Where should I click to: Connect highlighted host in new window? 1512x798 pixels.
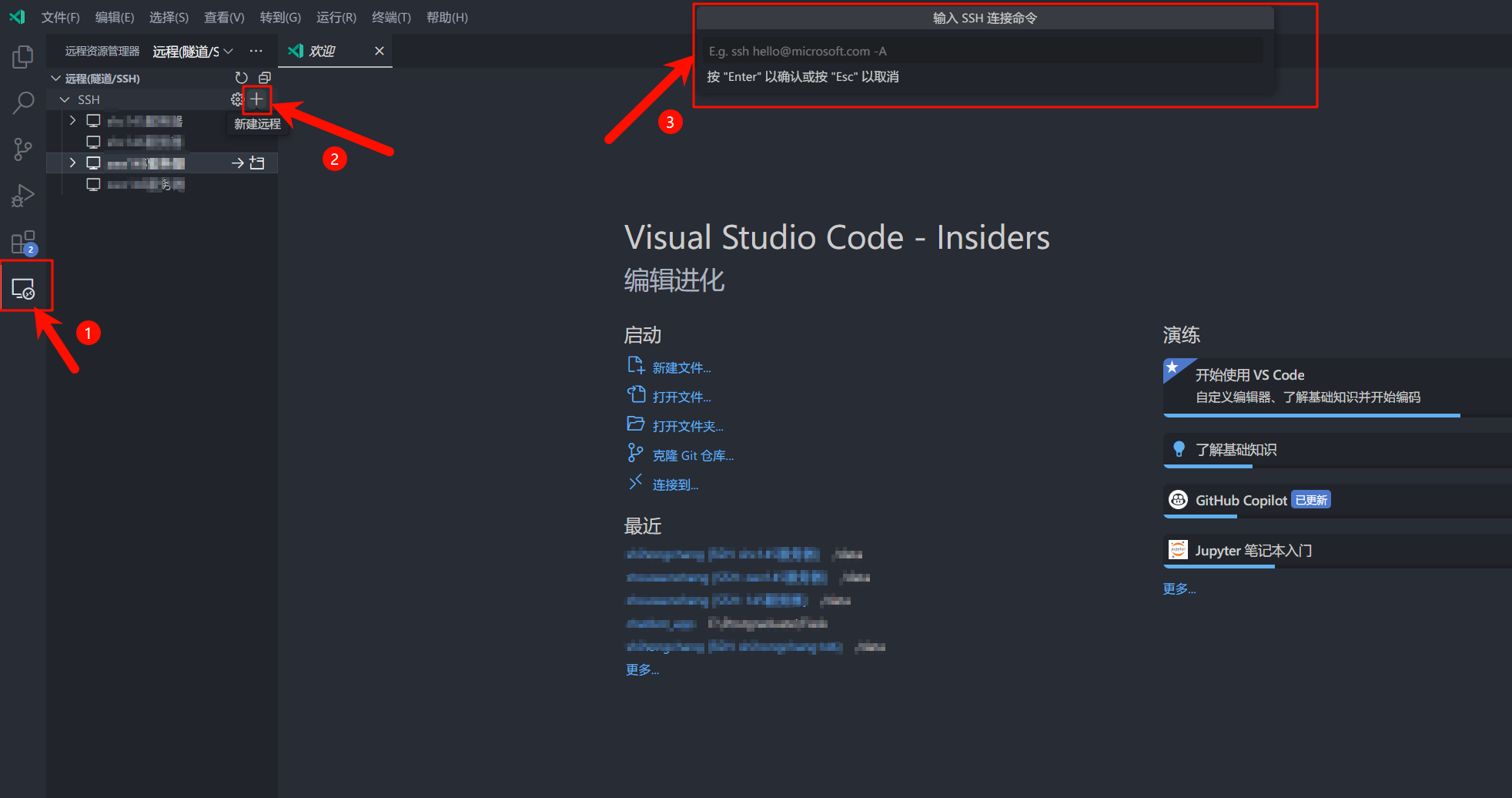(257, 163)
